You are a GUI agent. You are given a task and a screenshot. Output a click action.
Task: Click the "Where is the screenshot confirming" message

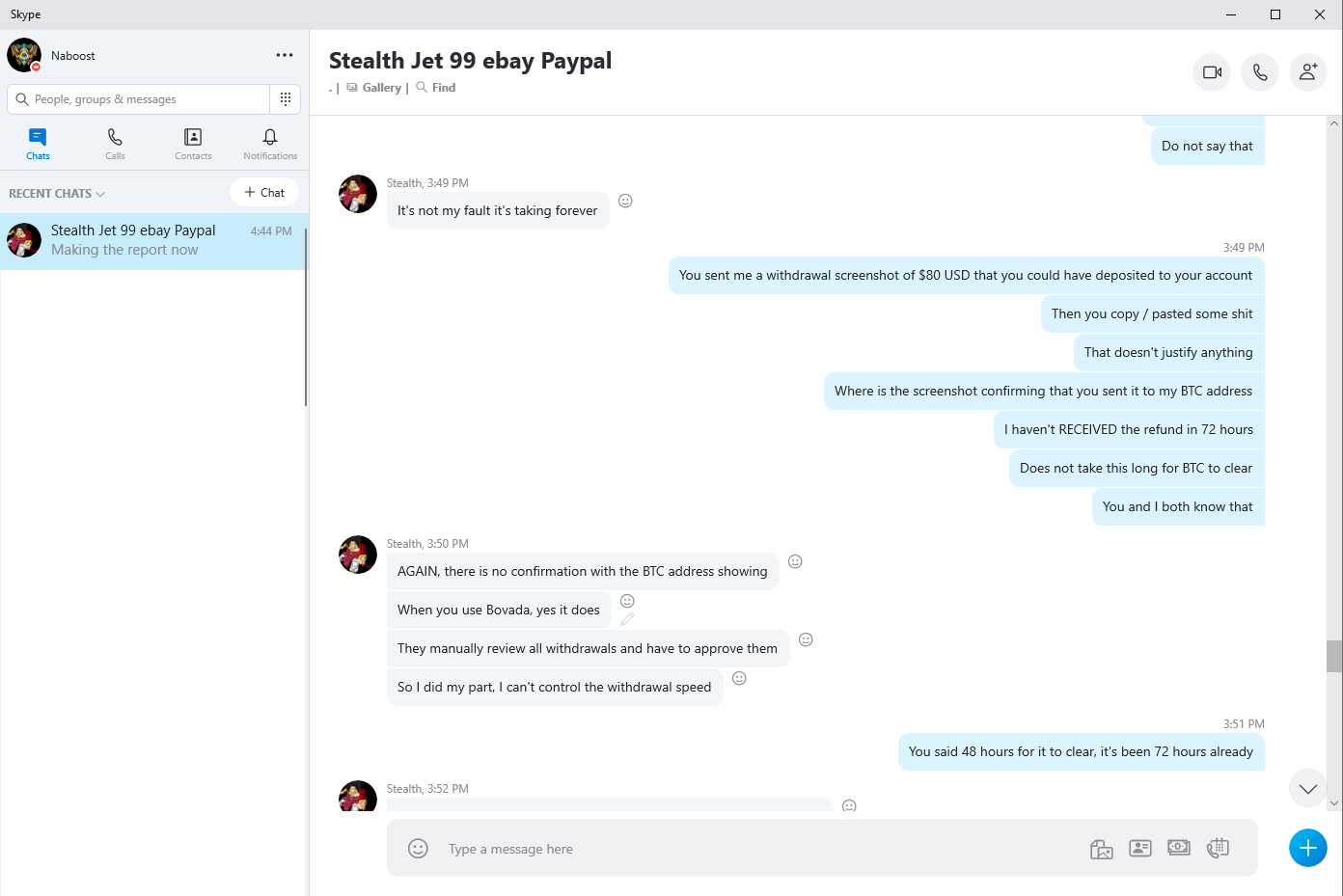(x=1044, y=391)
